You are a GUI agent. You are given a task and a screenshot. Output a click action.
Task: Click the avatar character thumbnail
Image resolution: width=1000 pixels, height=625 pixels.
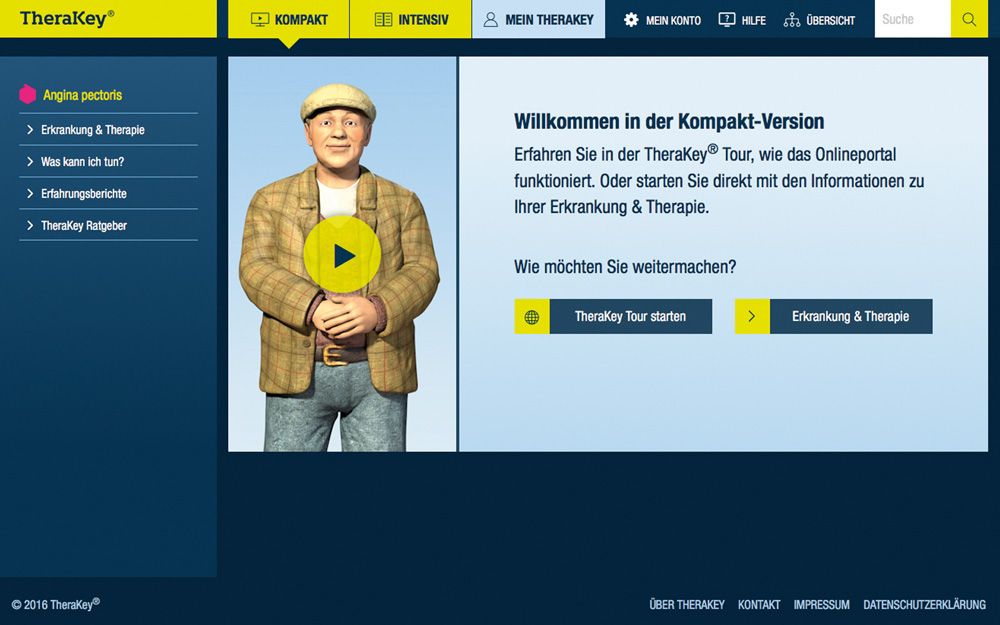pyautogui.click(x=342, y=254)
